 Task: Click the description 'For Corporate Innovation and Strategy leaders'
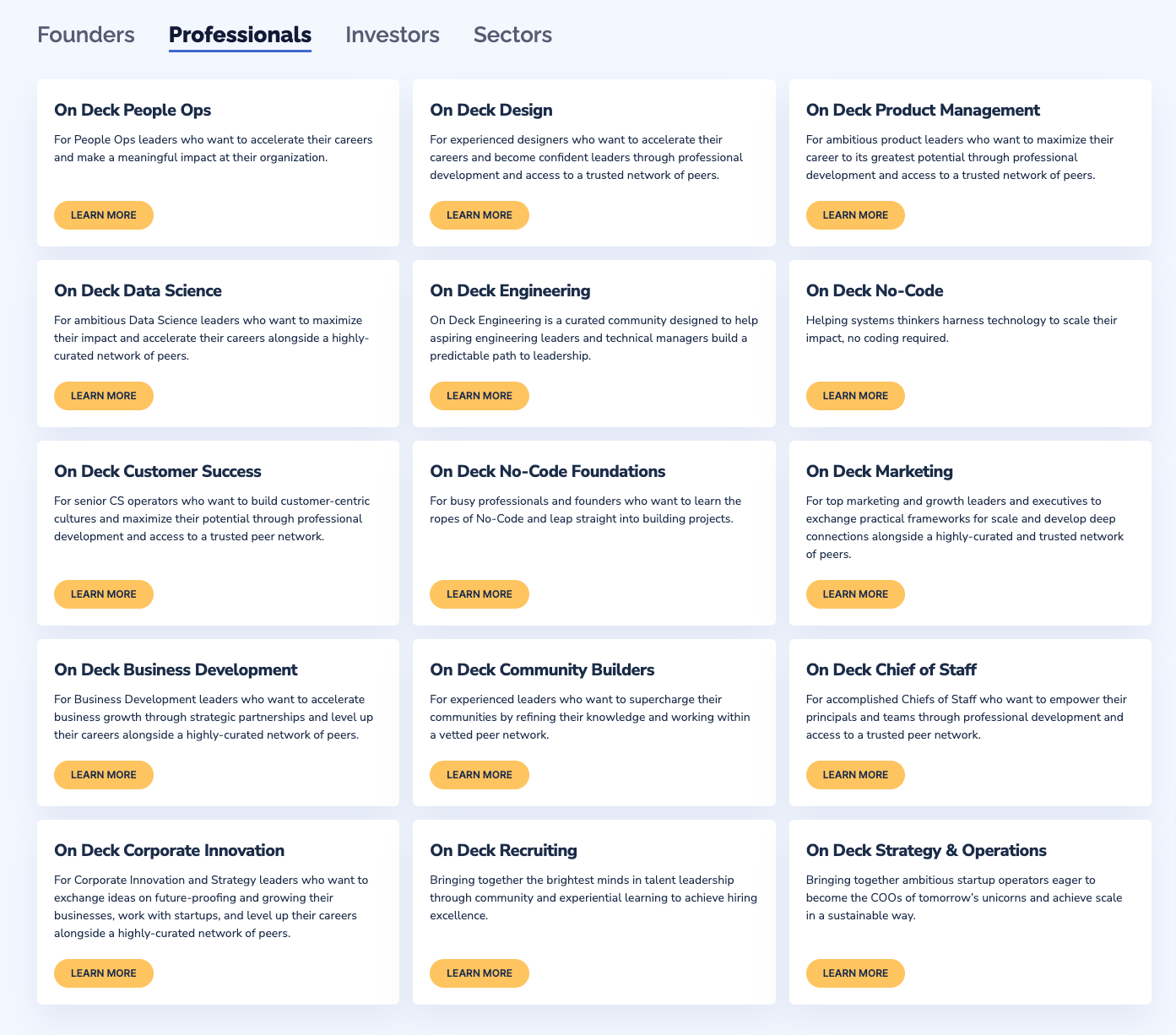pos(211,907)
